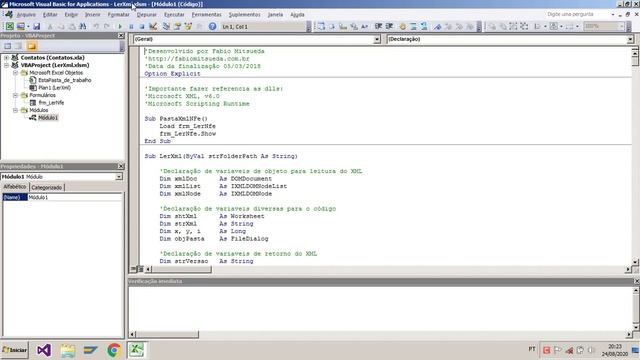Viewport: 640px width, 360px height.
Task: Click the Break pause icon in the toolbar
Action: [x=131, y=27]
